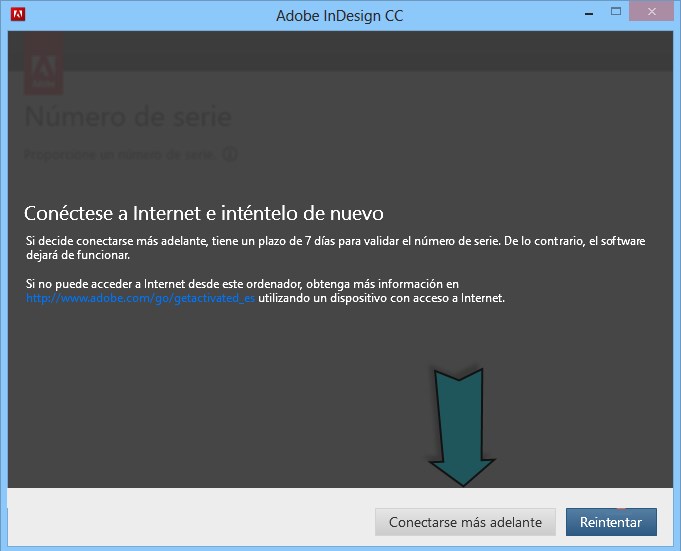
Task: Click the heading Conéctese a Internet e inténtelo de nuevo
Action: (x=204, y=213)
